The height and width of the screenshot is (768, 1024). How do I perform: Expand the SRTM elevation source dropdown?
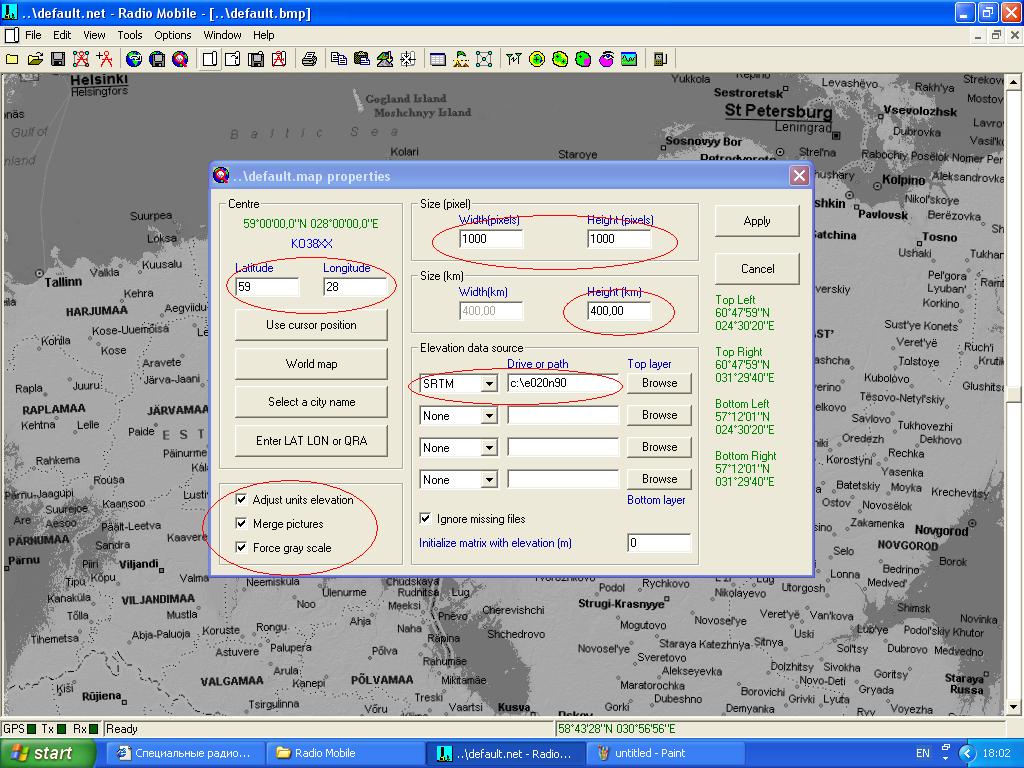tap(489, 384)
